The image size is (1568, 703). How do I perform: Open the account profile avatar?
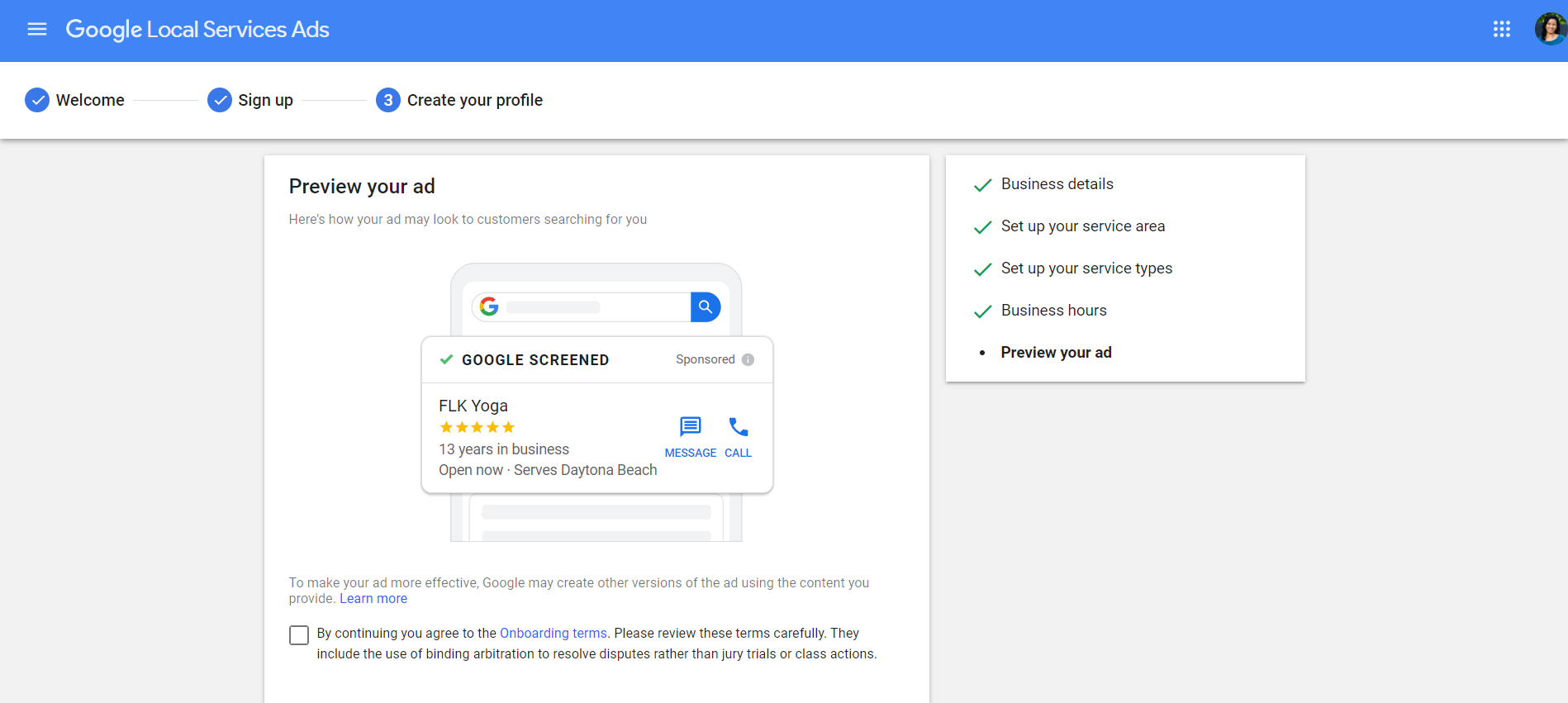[x=1550, y=30]
